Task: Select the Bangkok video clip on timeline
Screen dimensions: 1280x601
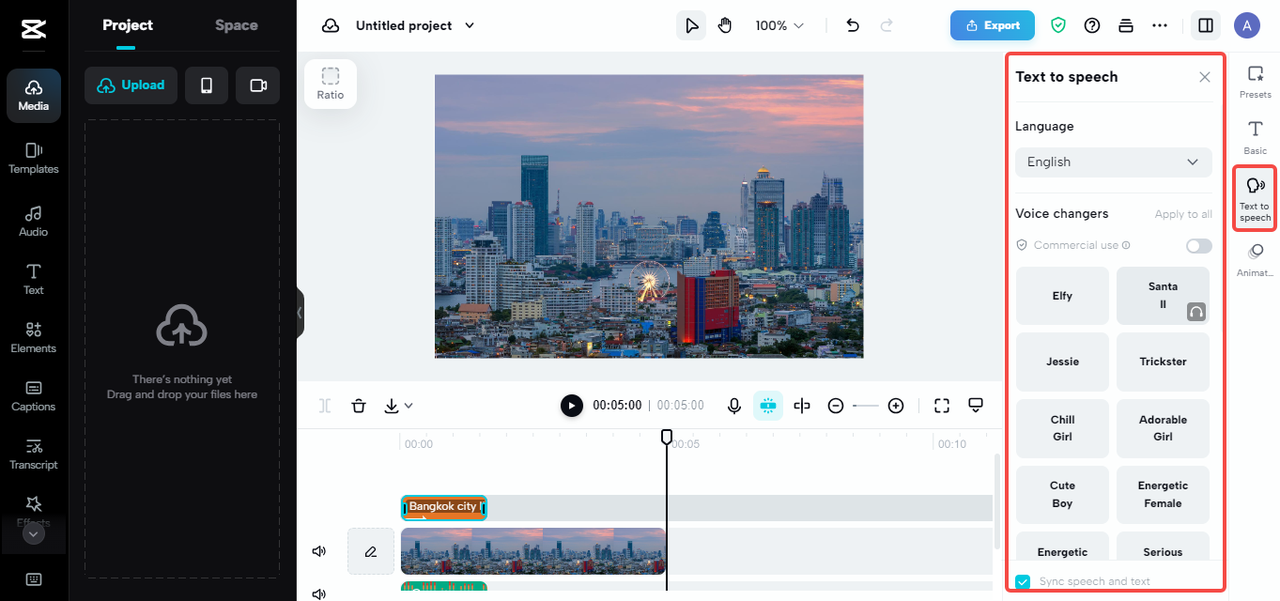Action: coord(533,551)
